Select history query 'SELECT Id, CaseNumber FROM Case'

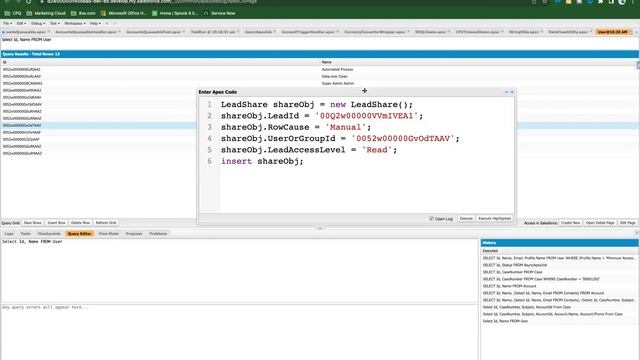point(512,272)
